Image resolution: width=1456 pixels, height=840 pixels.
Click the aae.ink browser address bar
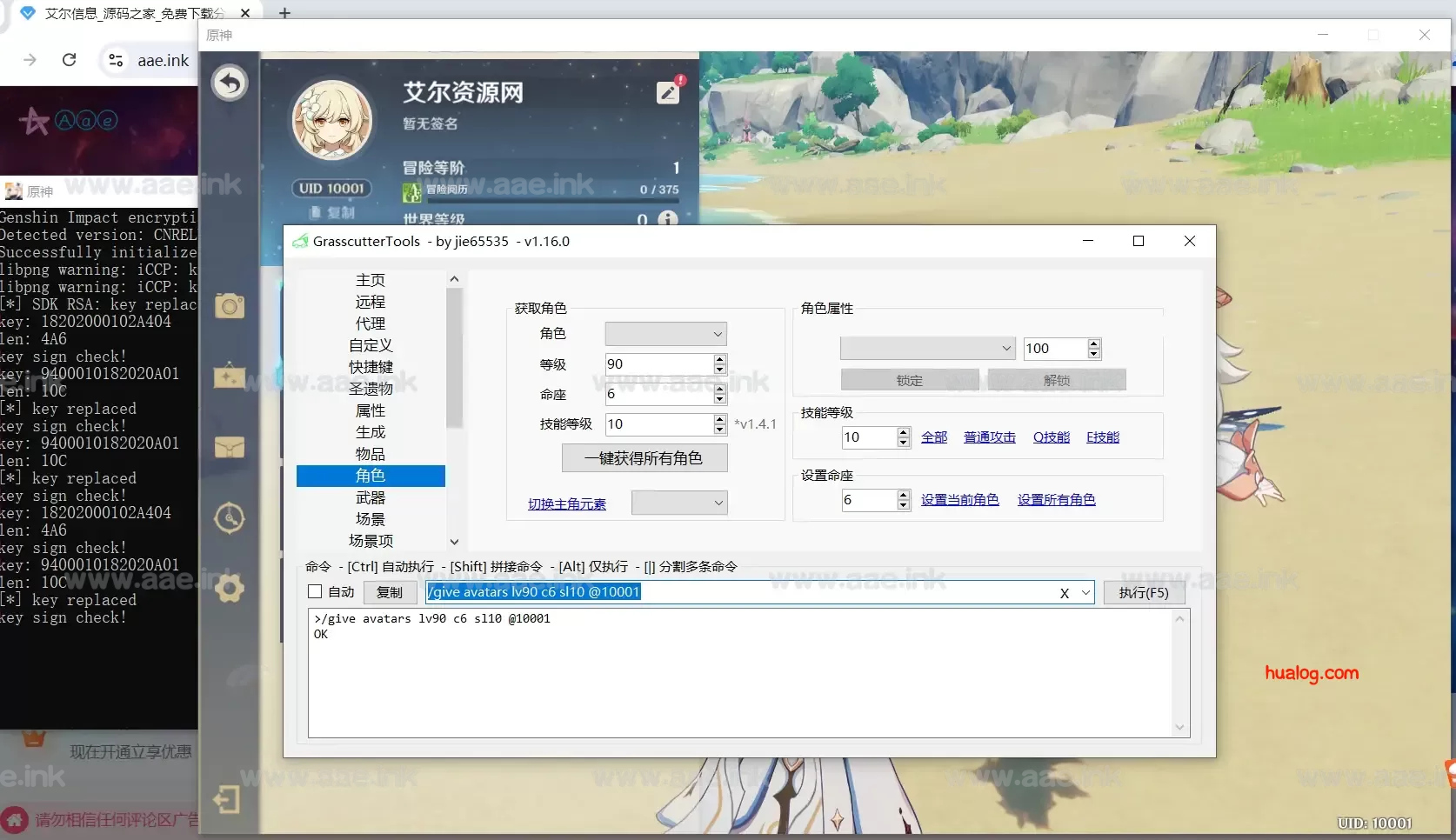[163, 60]
